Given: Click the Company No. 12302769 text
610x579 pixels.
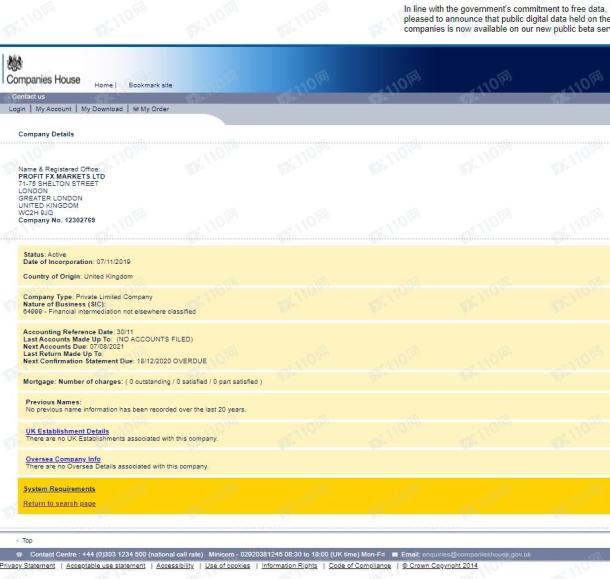Looking at the screenshot, I should click(x=57, y=220).
